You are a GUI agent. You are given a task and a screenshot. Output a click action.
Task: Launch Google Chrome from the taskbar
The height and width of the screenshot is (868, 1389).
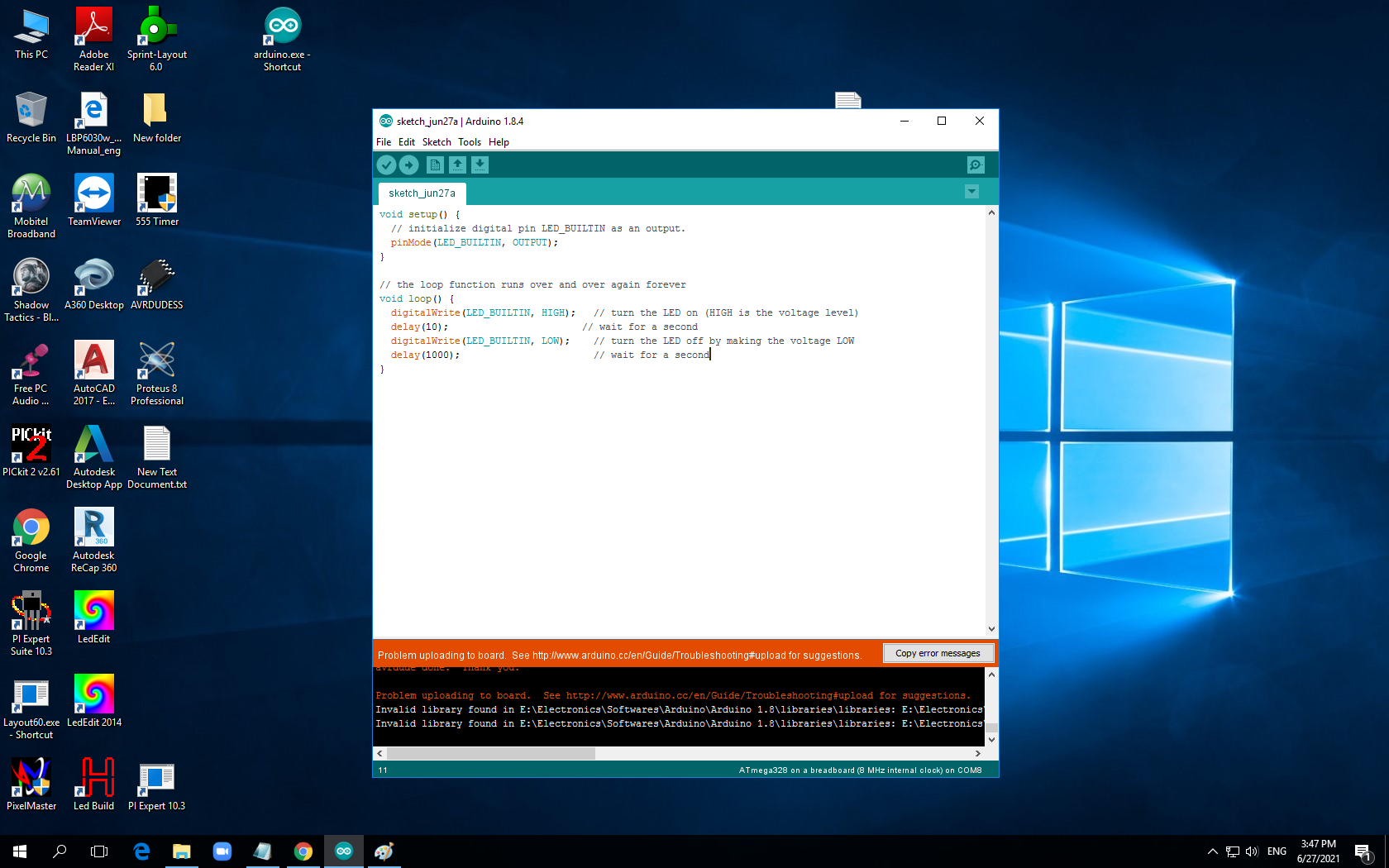click(303, 851)
